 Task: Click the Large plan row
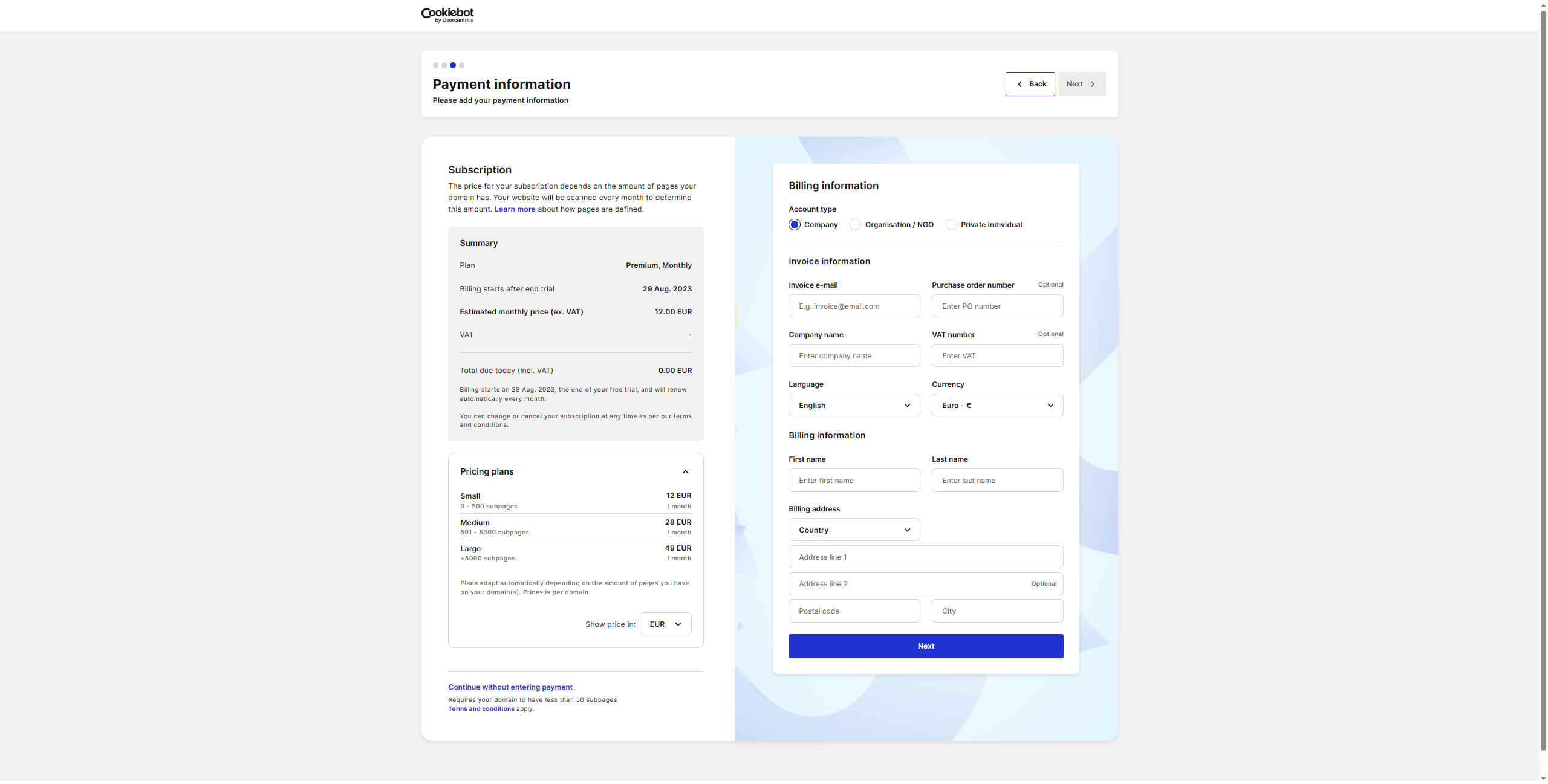point(575,552)
